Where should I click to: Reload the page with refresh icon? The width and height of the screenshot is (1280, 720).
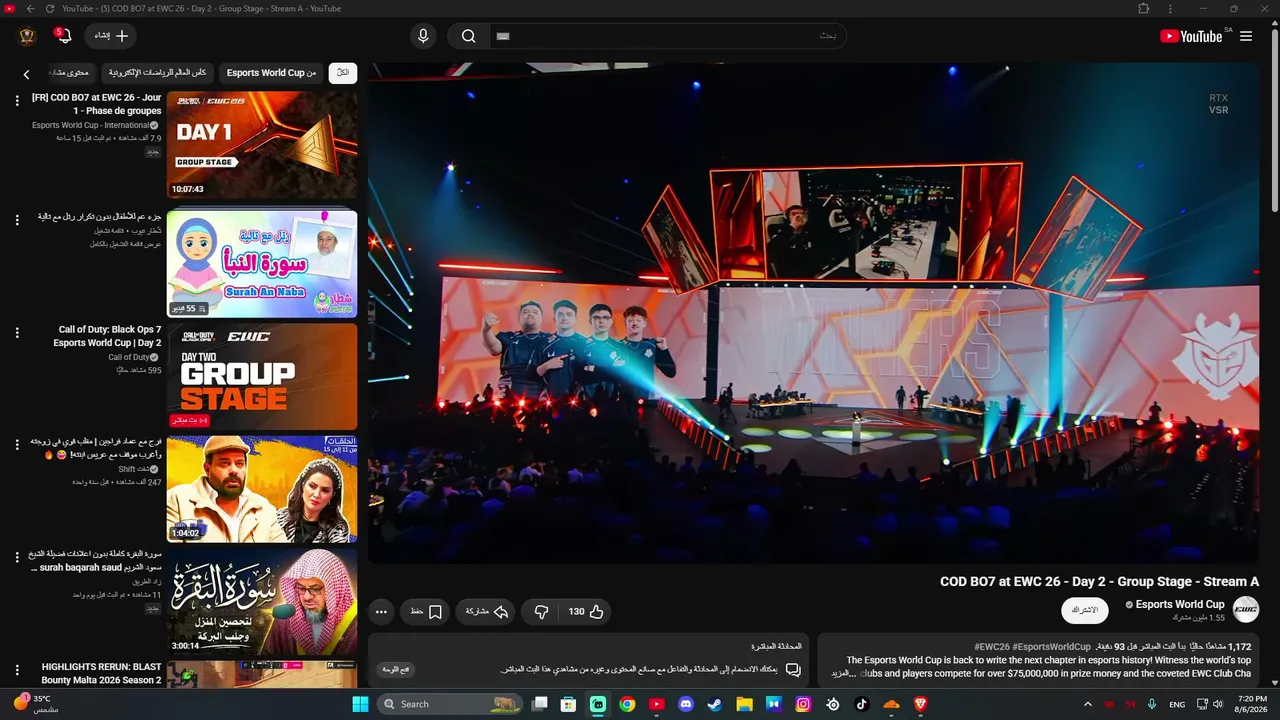49,8
